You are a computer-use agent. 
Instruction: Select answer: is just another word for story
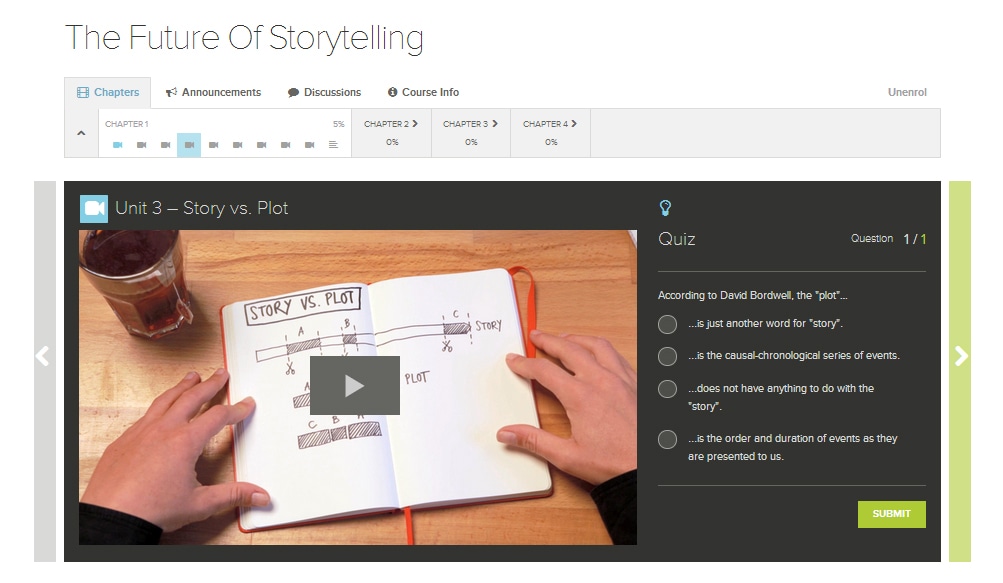pos(666,324)
